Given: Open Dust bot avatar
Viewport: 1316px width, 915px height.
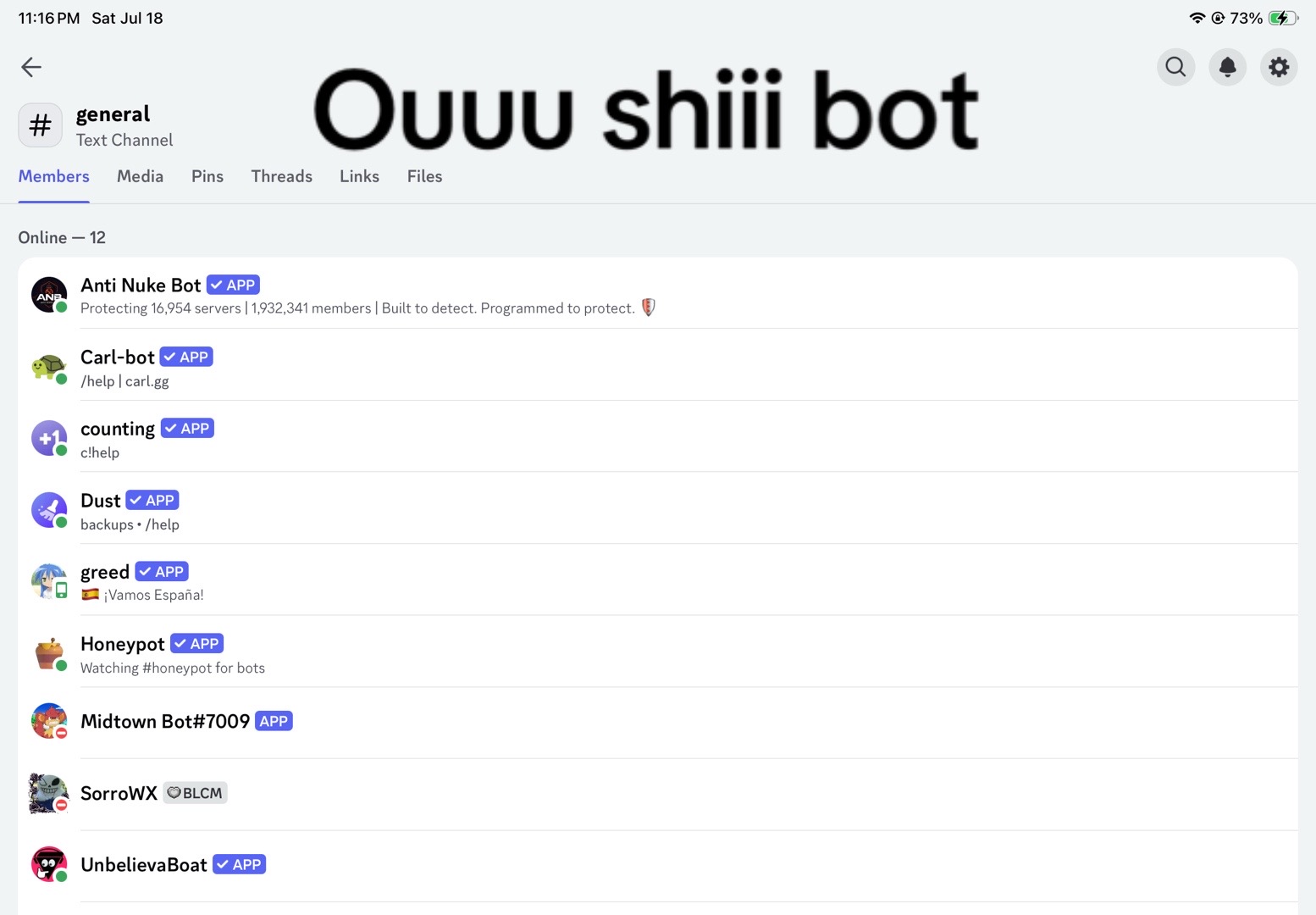Looking at the screenshot, I should click(49, 510).
